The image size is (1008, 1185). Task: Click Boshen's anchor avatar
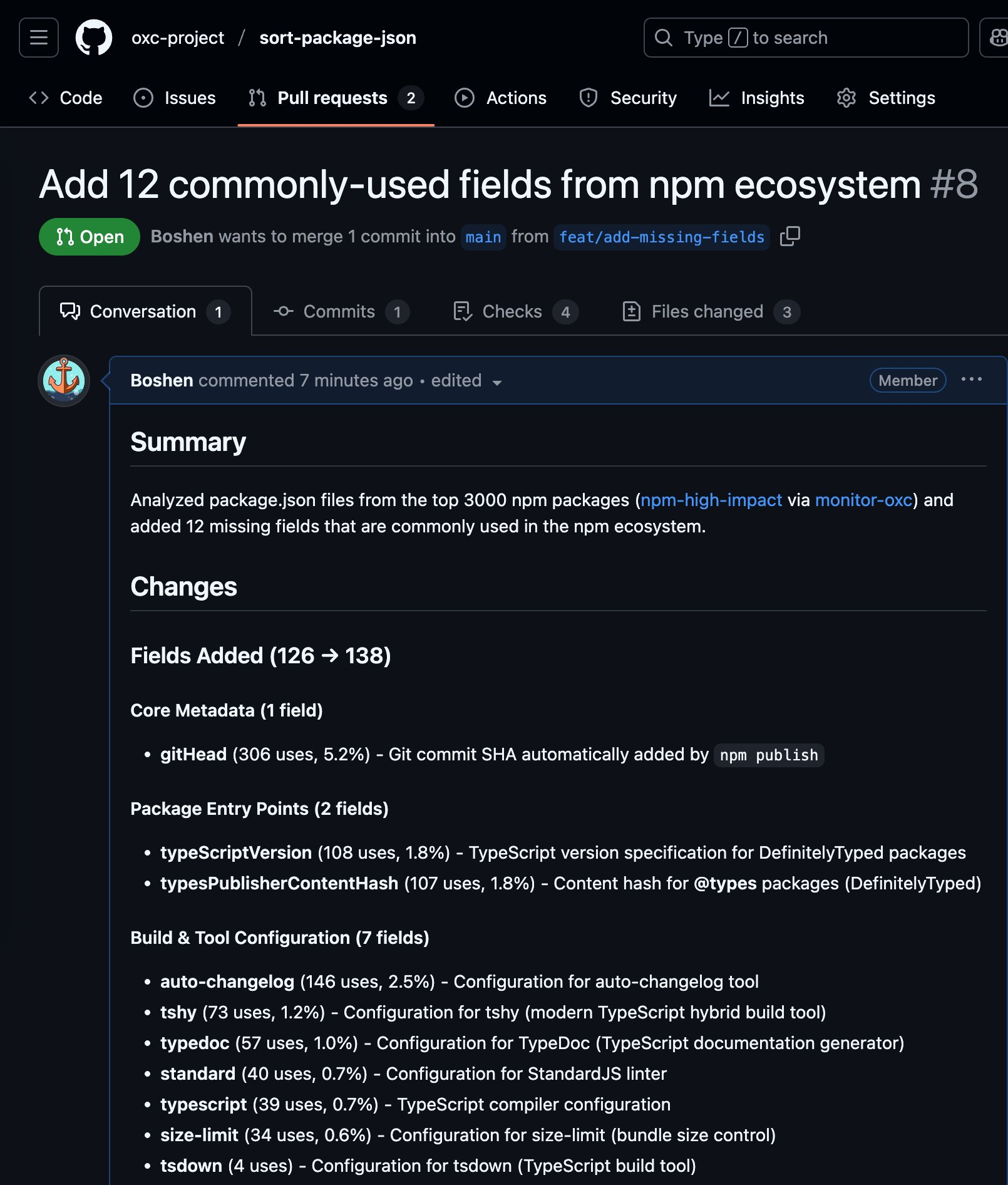pos(64,380)
